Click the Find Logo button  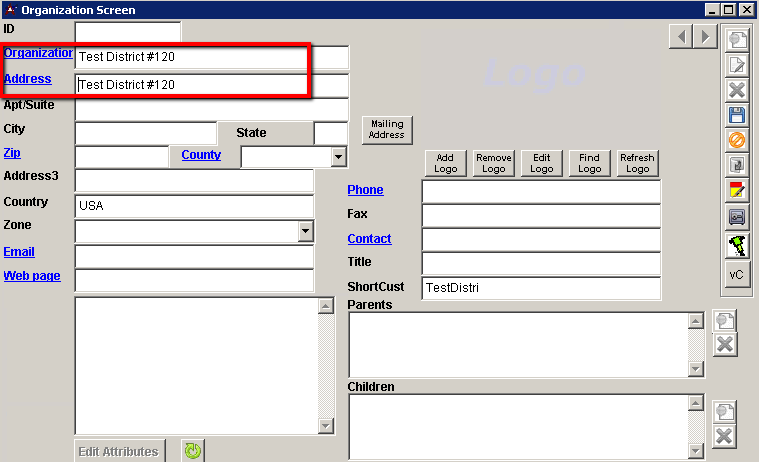pyautogui.click(x=589, y=163)
